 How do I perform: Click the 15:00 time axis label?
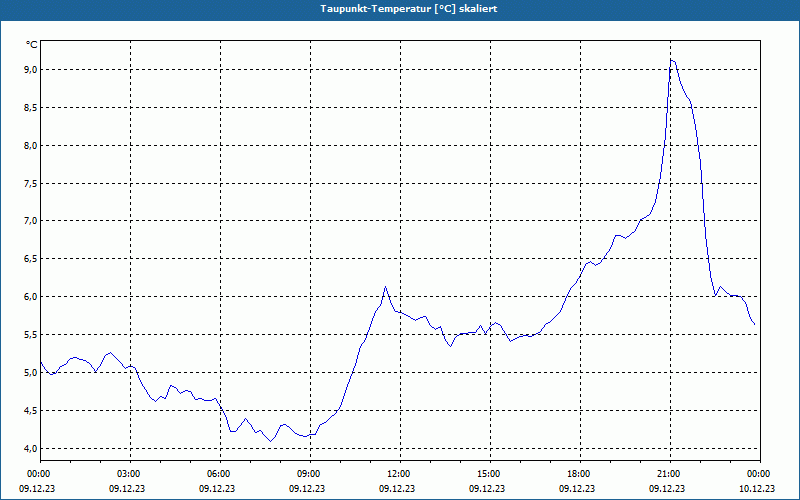click(x=490, y=474)
